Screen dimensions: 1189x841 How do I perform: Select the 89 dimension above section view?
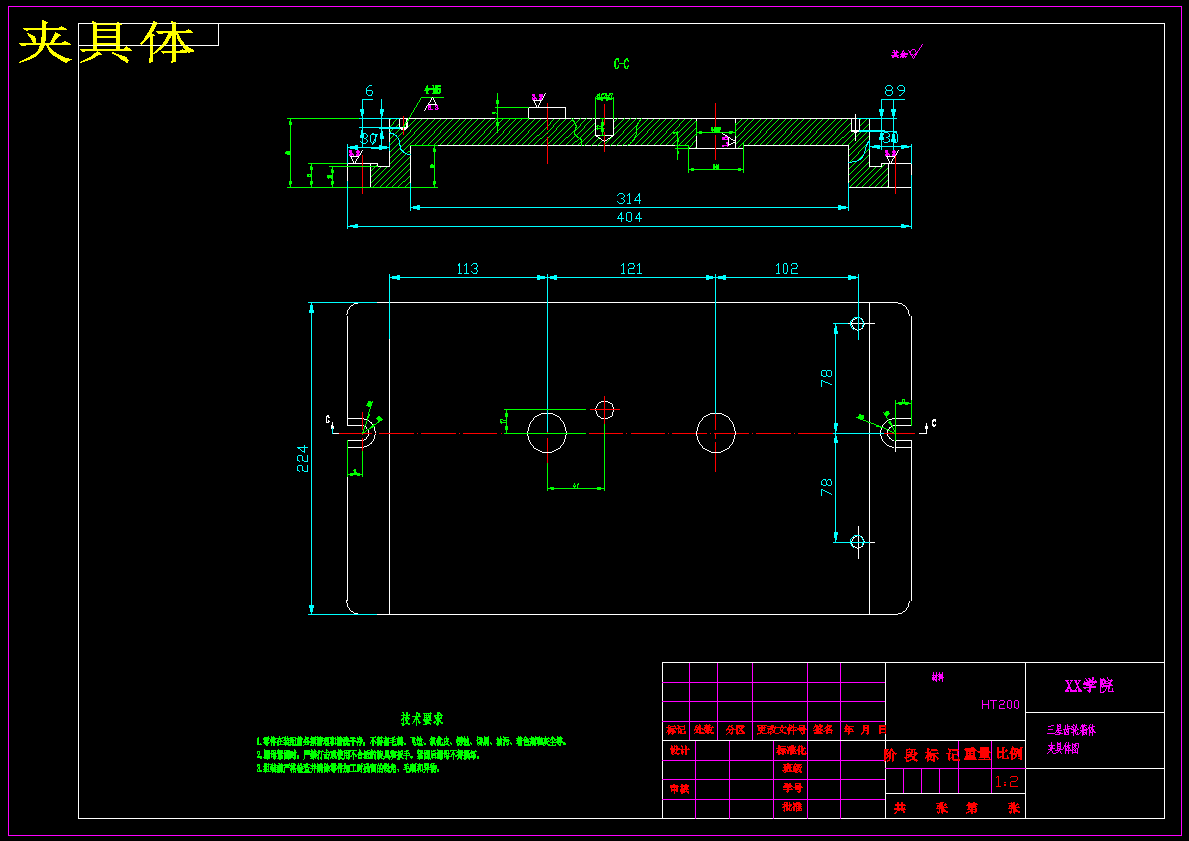895,90
